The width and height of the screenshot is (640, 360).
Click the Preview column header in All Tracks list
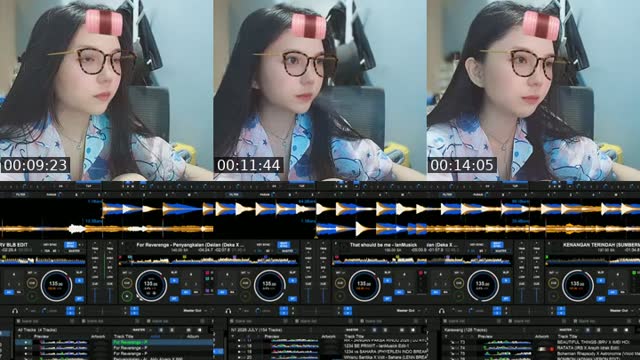pyautogui.click(x=41, y=336)
